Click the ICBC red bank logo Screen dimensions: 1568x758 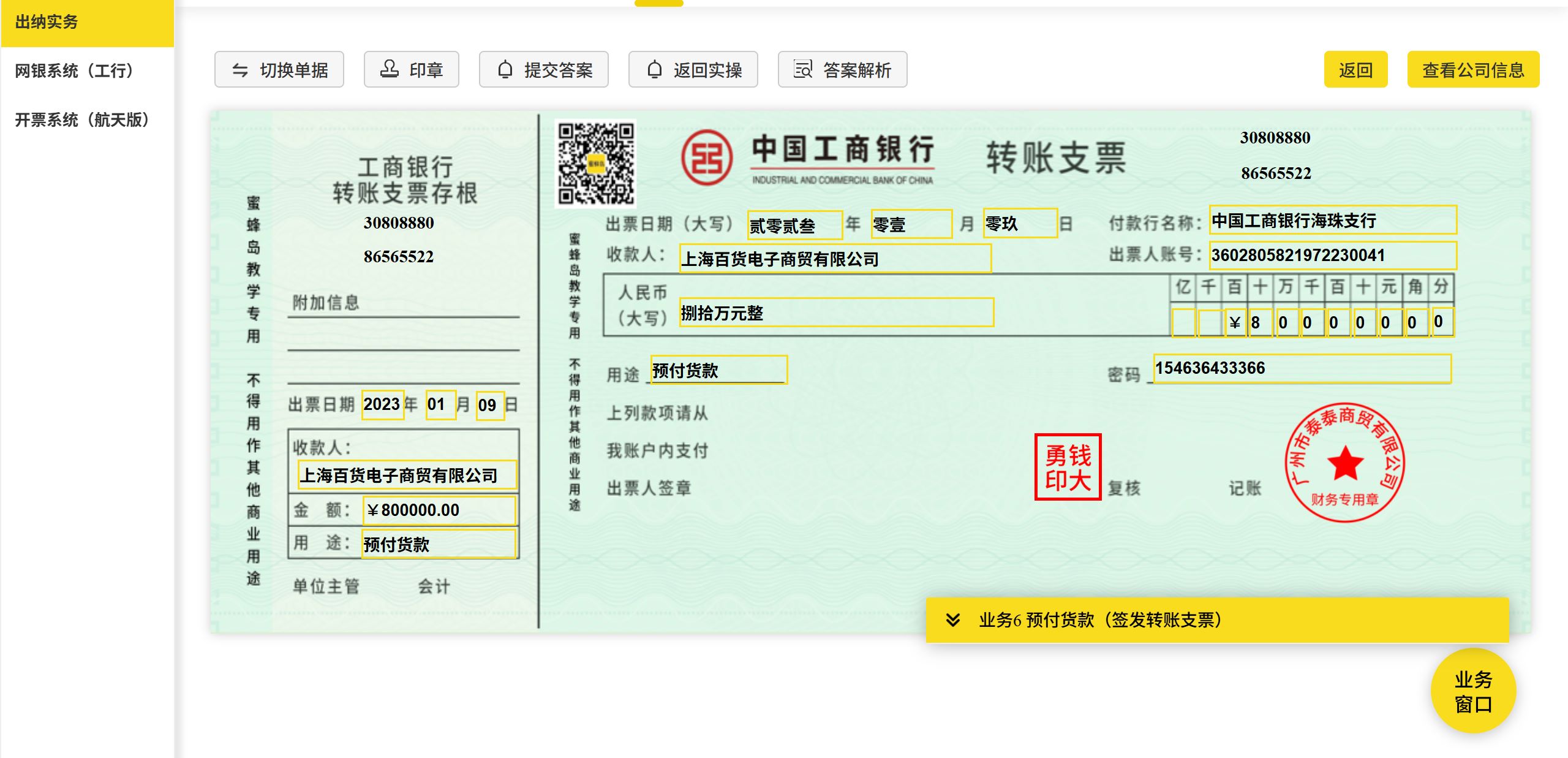[707, 157]
